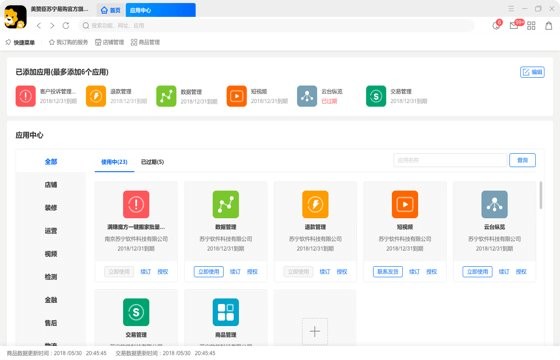
Task: Click 续订 on 数据管理 card
Action: pos(235,272)
